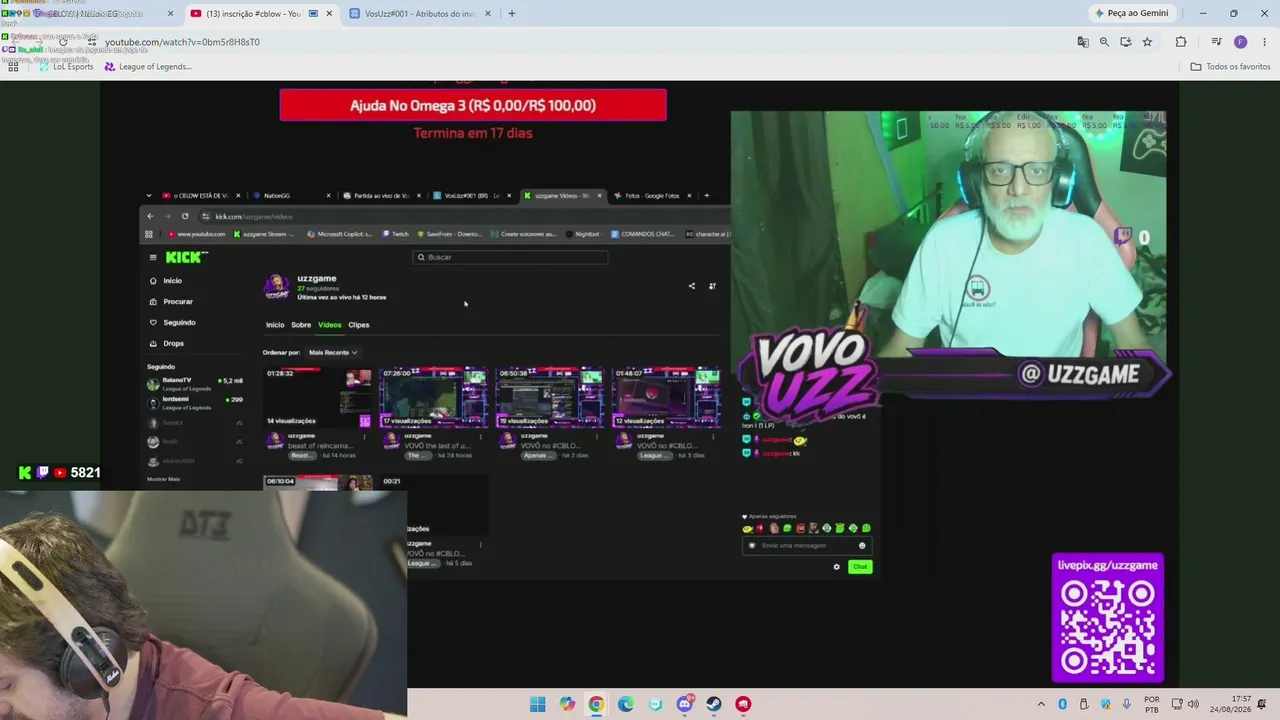Click the share icon on uzzgame's channel

691,286
